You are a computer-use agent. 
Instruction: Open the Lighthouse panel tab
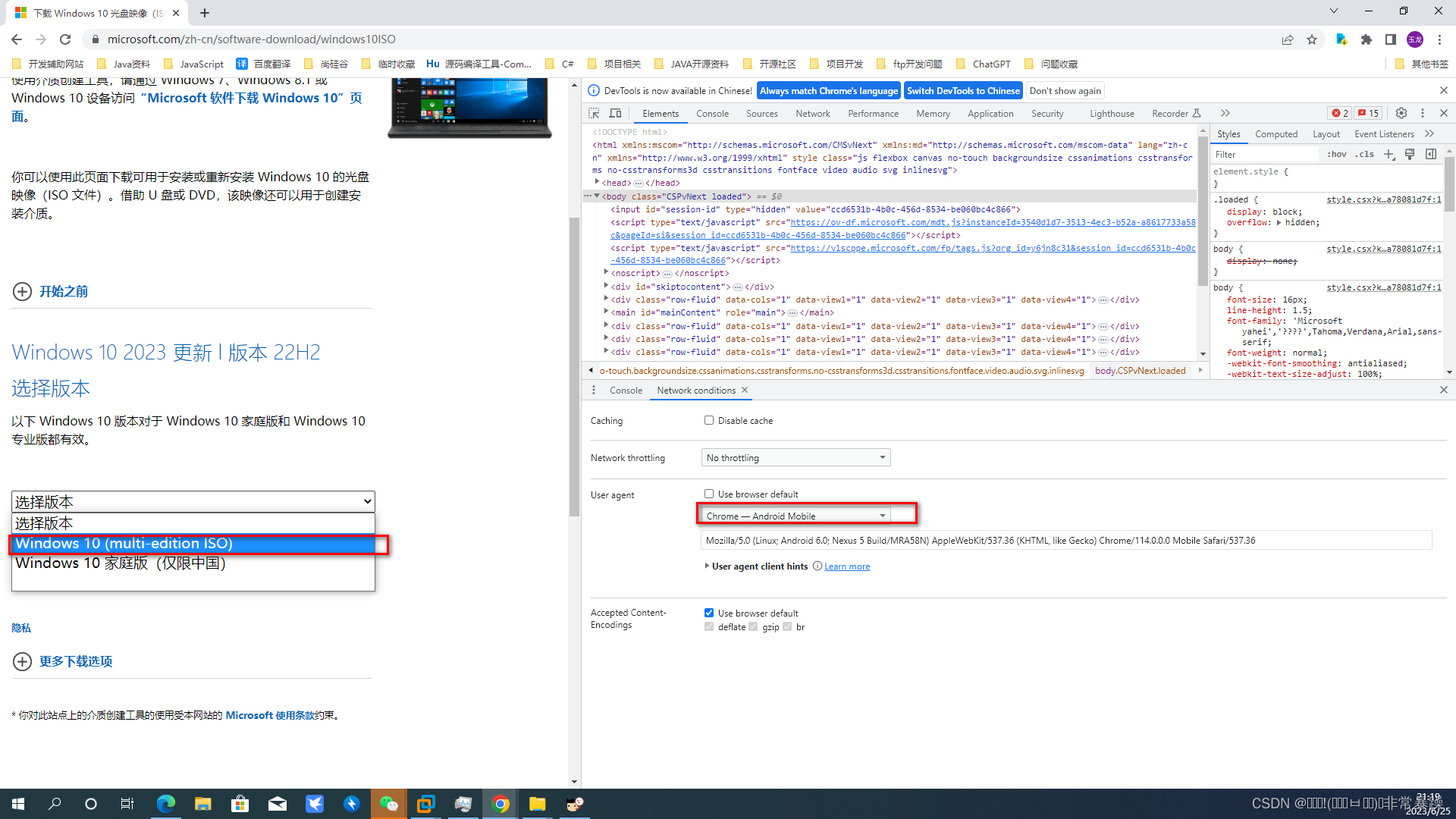(x=1112, y=114)
